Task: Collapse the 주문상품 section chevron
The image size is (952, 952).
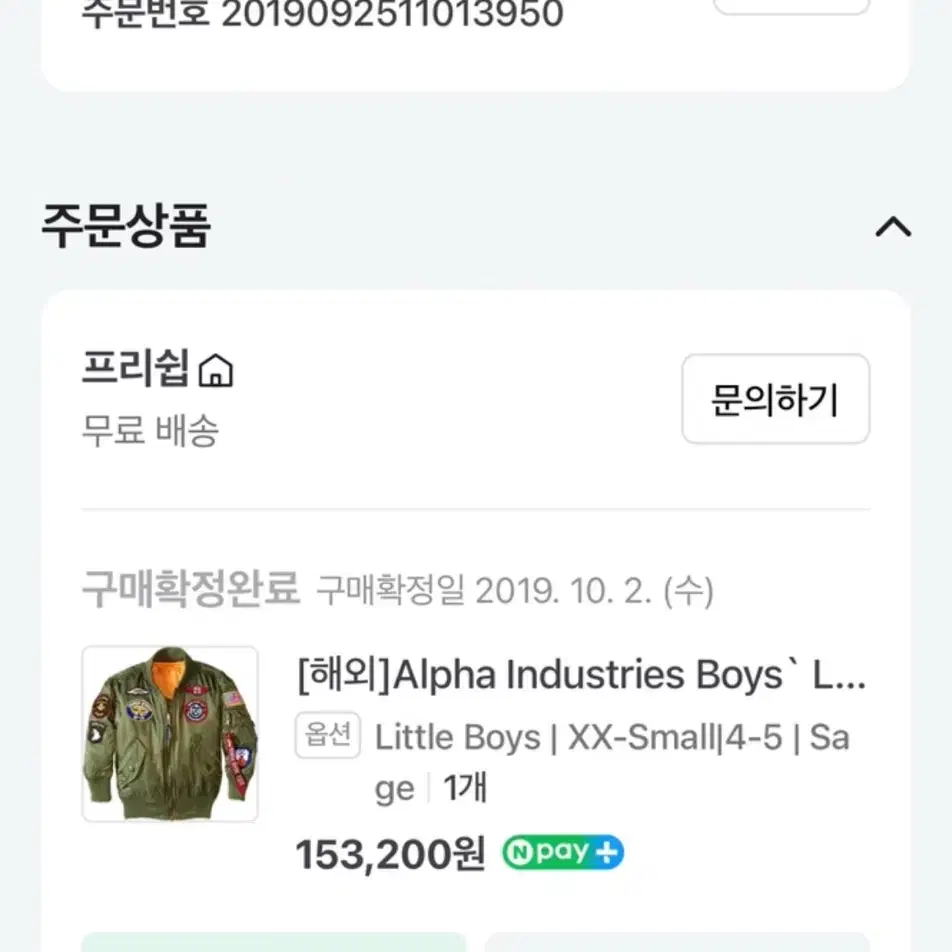Action: (x=892, y=227)
